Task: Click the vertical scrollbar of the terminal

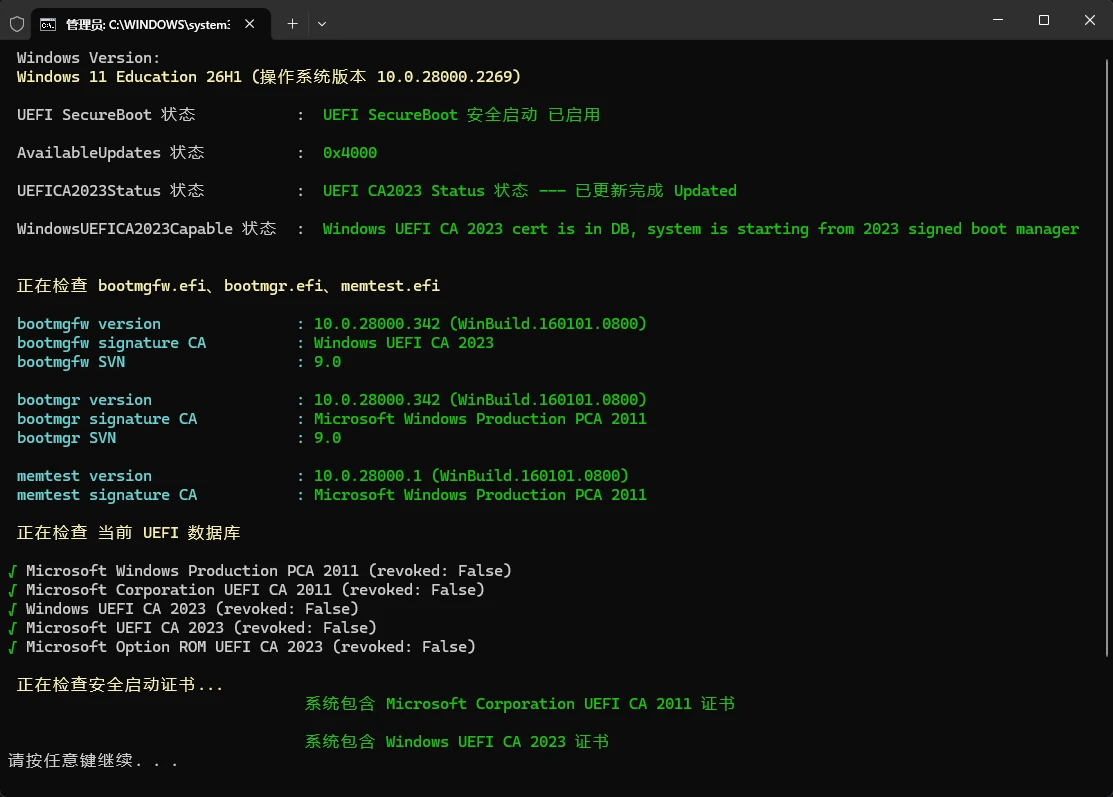Action: coord(1107,358)
